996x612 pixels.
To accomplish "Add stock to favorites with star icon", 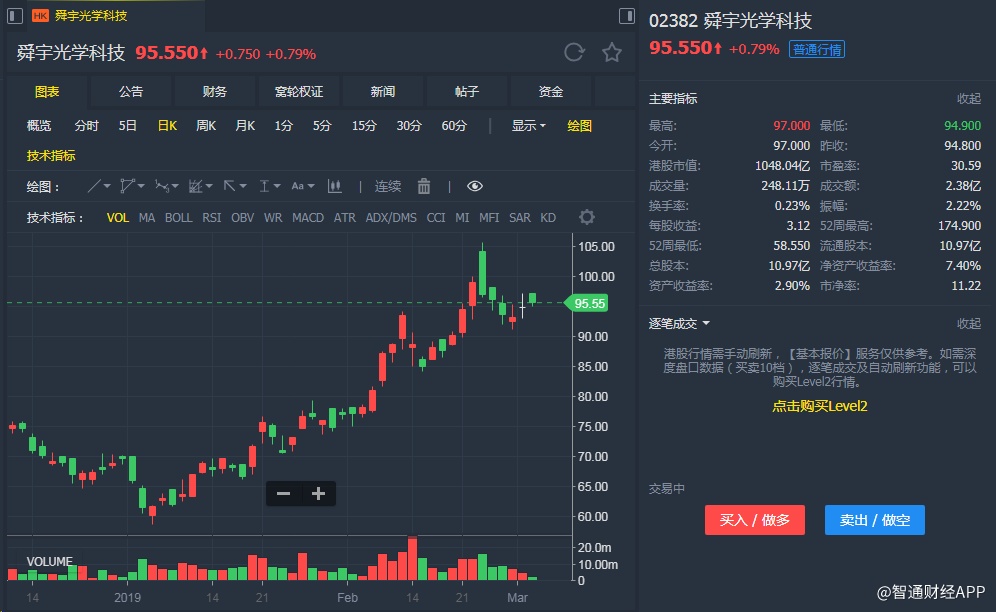I will 611,53.
